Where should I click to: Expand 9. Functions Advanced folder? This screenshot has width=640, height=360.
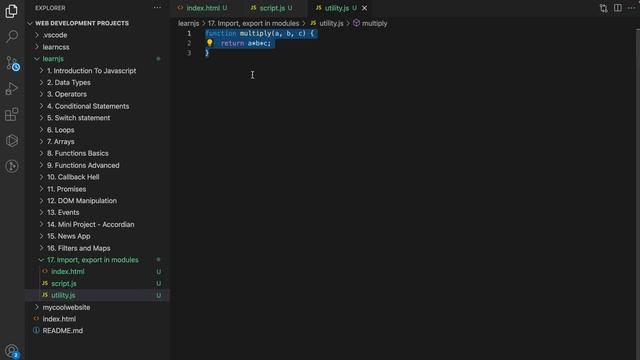coord(83,165)
